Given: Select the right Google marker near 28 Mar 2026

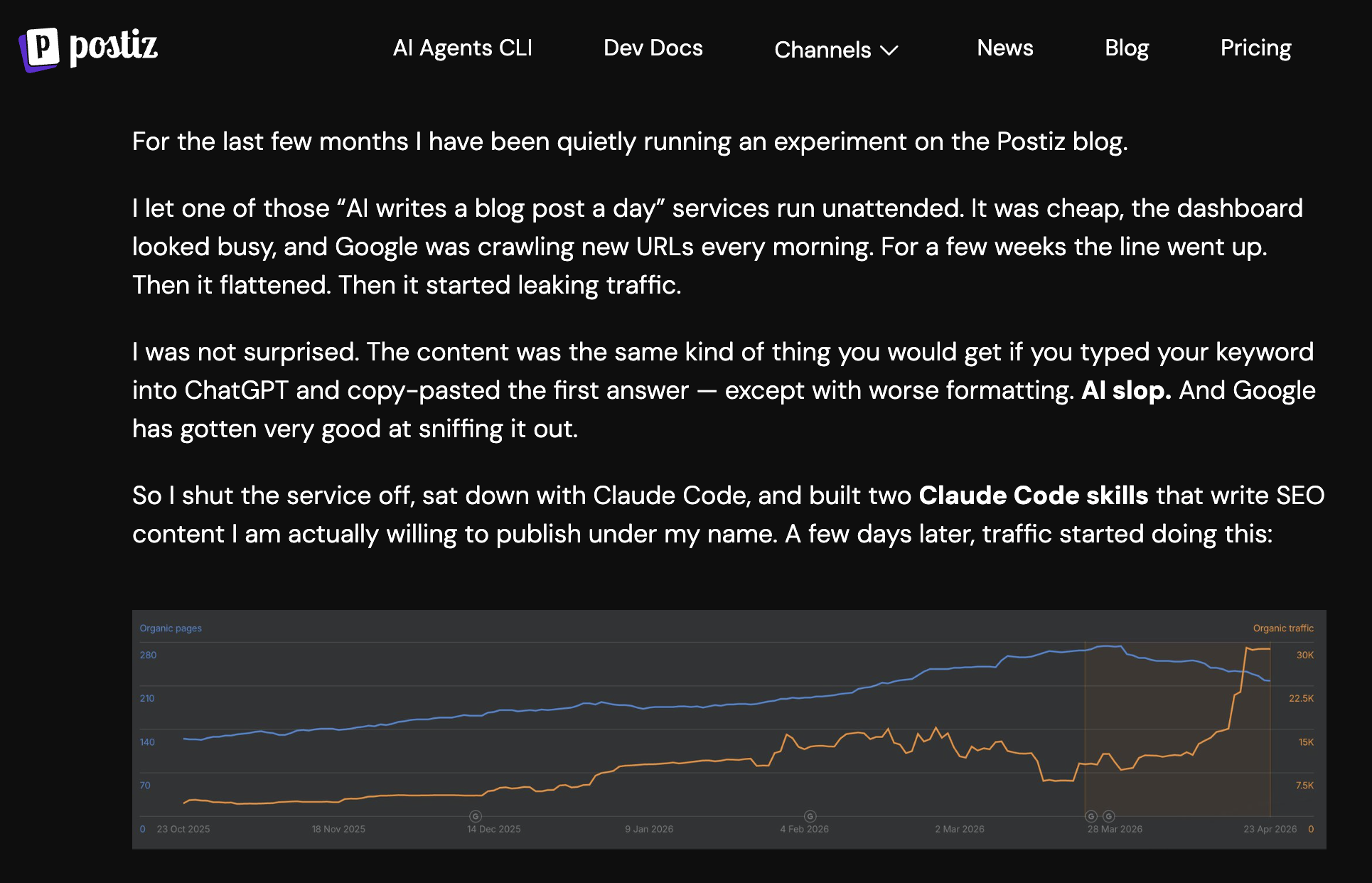Looking at the screenshot, I should click(1108, 816).
